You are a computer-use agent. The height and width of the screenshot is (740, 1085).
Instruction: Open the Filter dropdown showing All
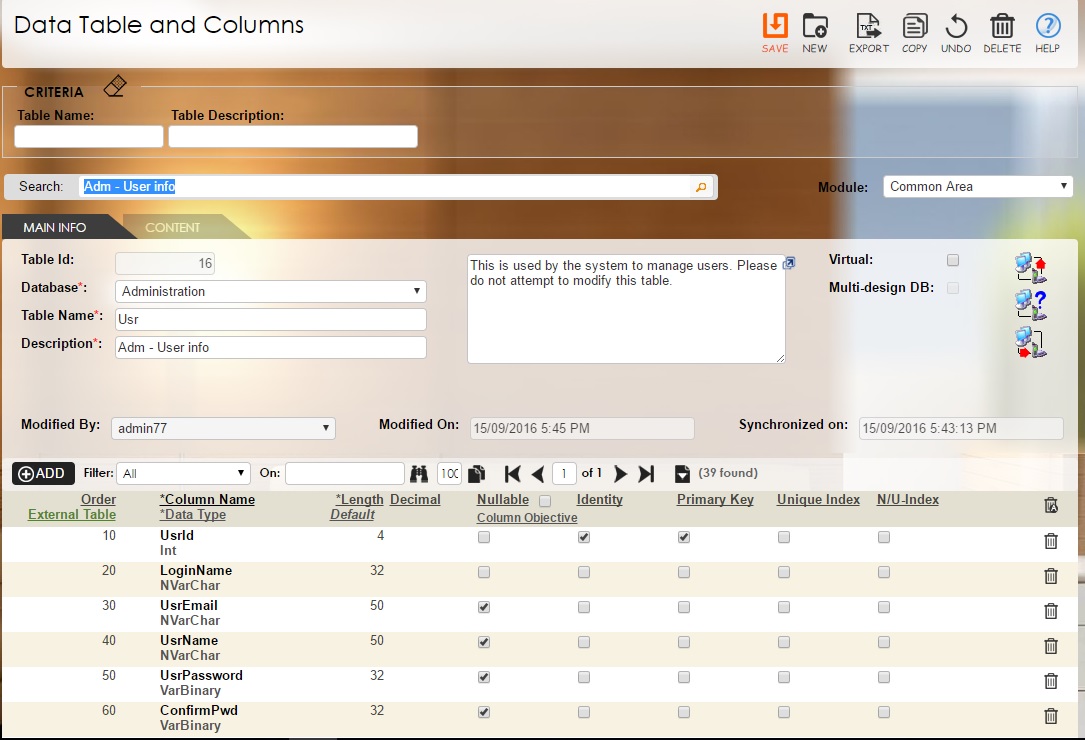[183, 472]
